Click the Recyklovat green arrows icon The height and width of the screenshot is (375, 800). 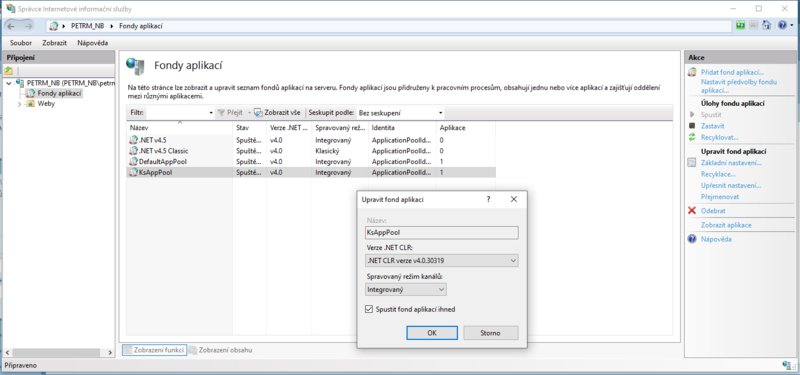(x=692, y=137)
